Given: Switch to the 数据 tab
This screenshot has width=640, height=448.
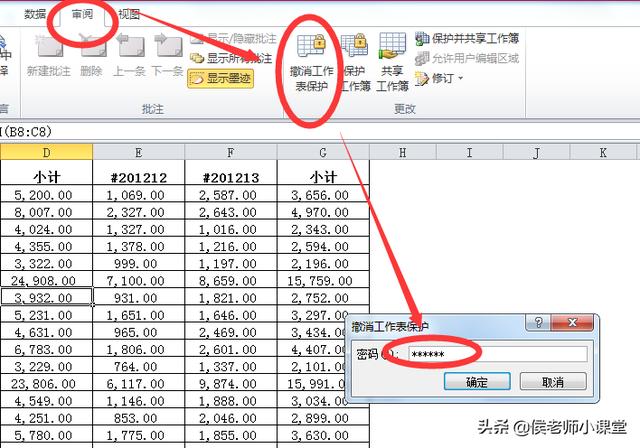Looking at the screenshot, I should click(x=35, y=14).
